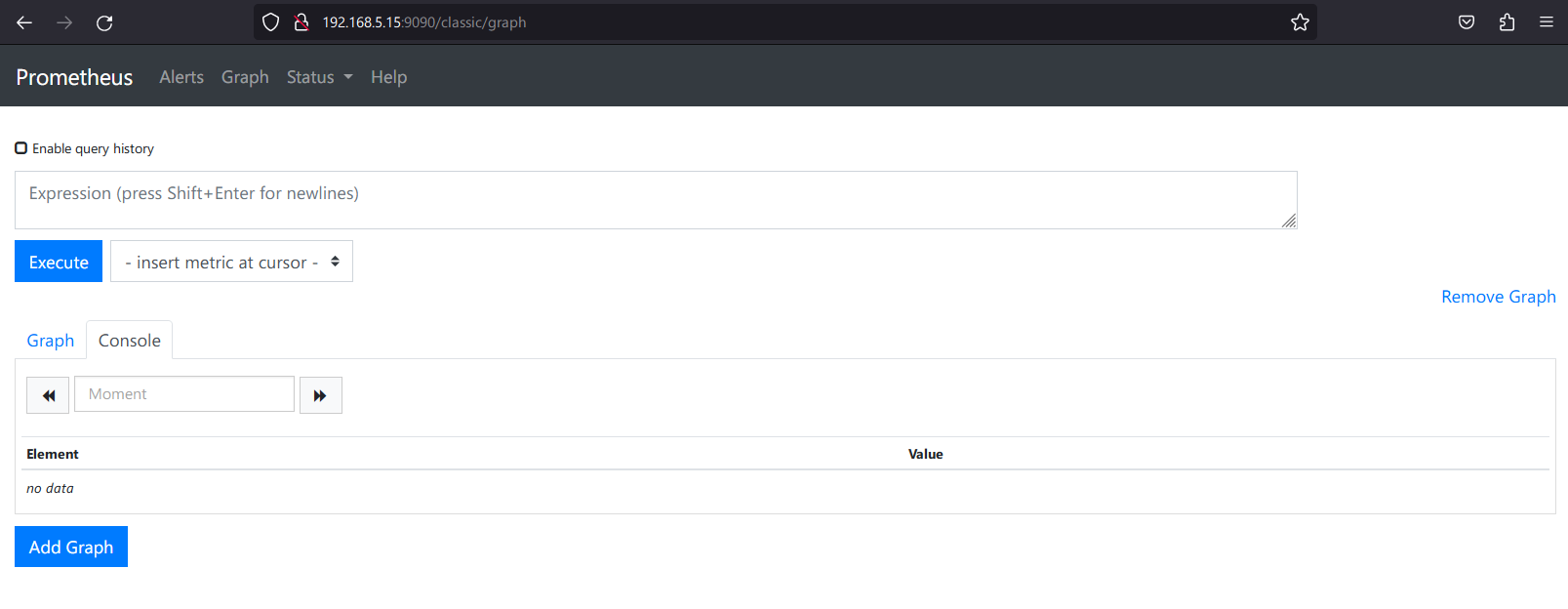Enable query history checkbox
Viewport: 1568px width, 609px height.
tap(20, 148)
